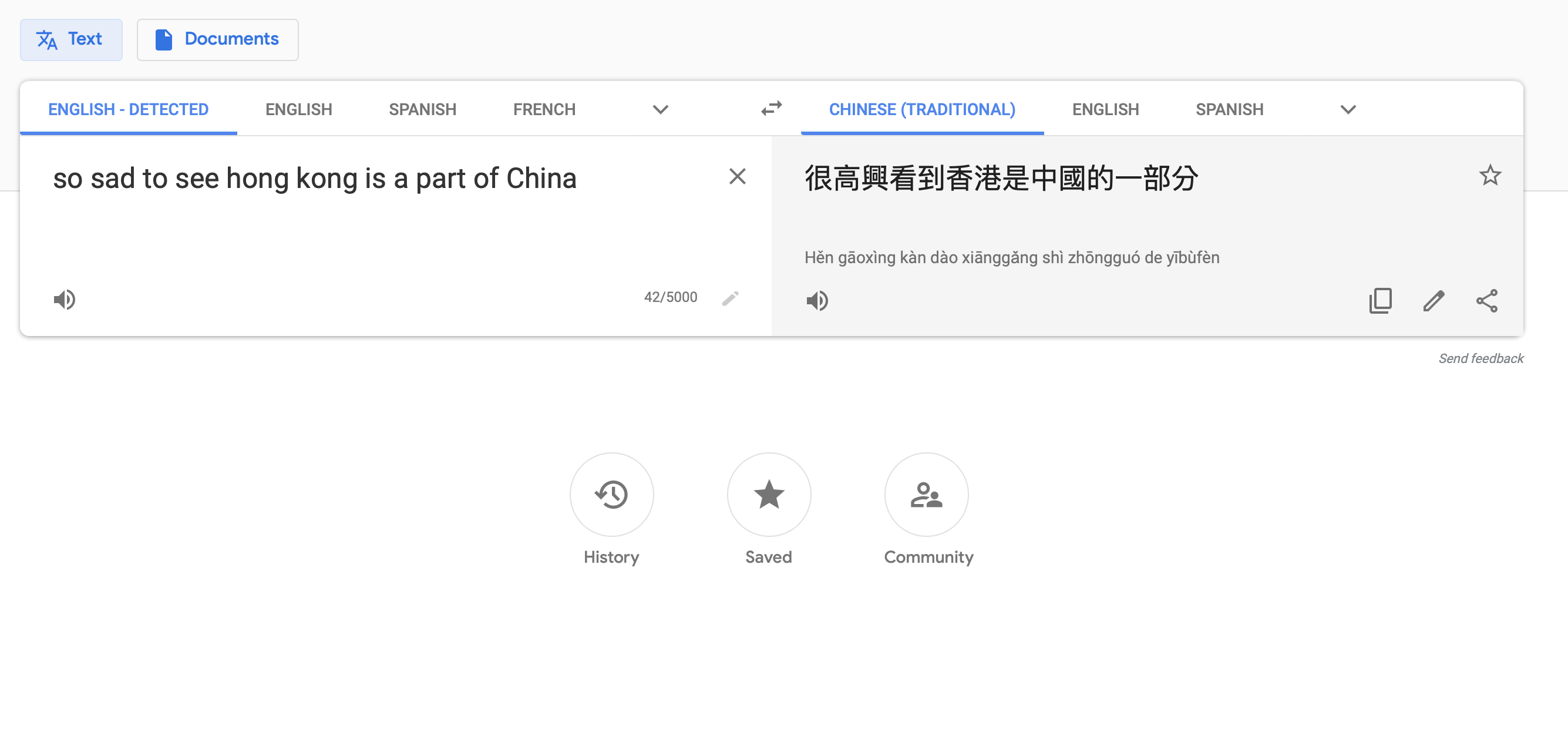Screen dimensions: 1568x739
Task: Open the Community page
Action: pos(927,495)
